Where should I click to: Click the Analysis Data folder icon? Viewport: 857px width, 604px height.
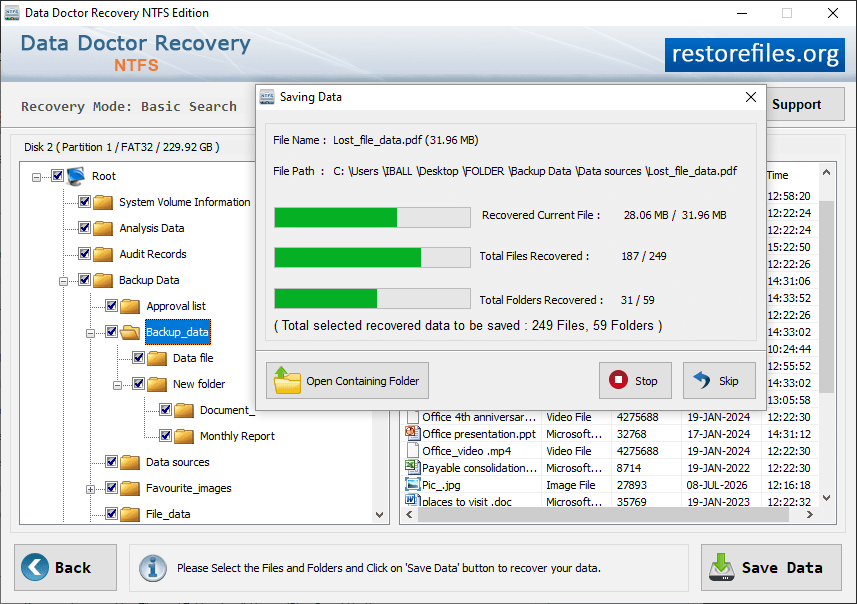coord(103,228)
